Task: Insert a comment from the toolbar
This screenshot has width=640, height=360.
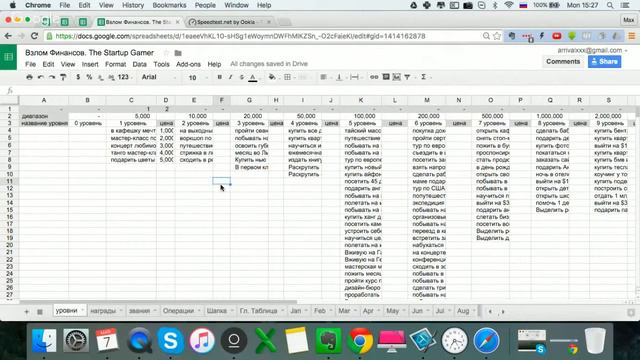Action: pos(386,77)
